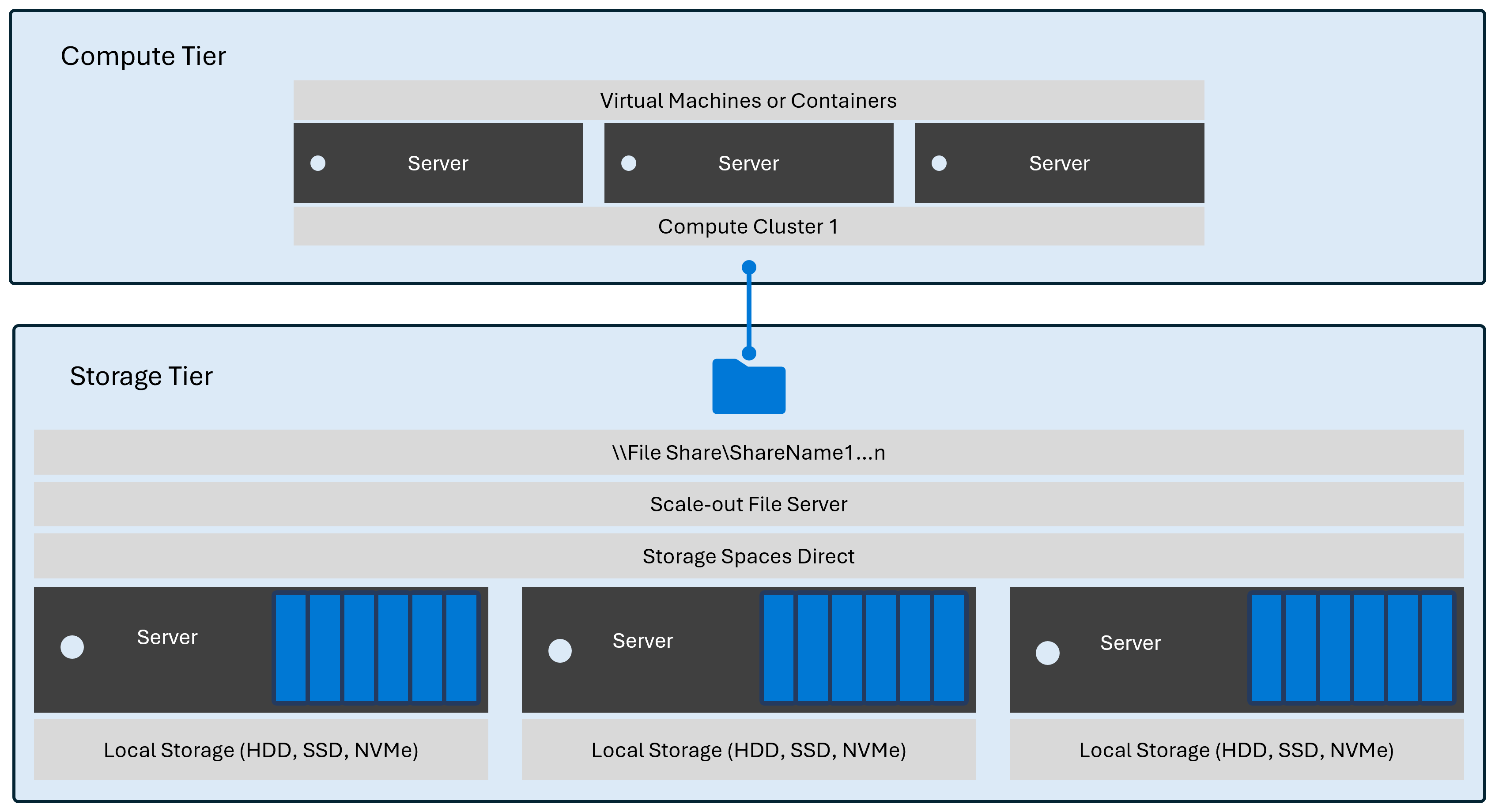The height and width of the screenshot is (812, 1495).
Task: Click the indicator dot on the first compute server
Action: click(318, 163)
